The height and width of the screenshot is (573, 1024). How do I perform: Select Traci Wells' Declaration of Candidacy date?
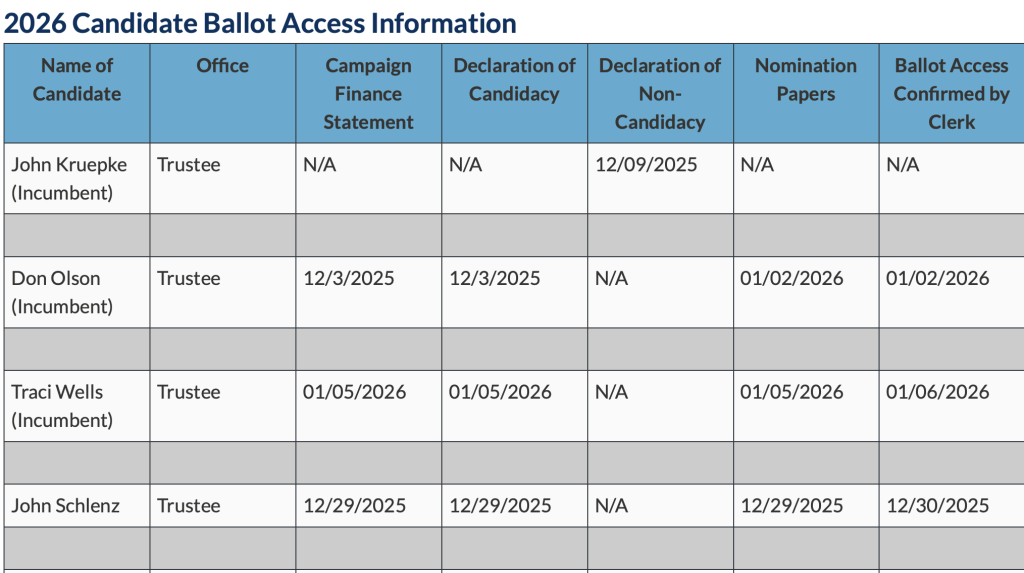pos(500,392)
